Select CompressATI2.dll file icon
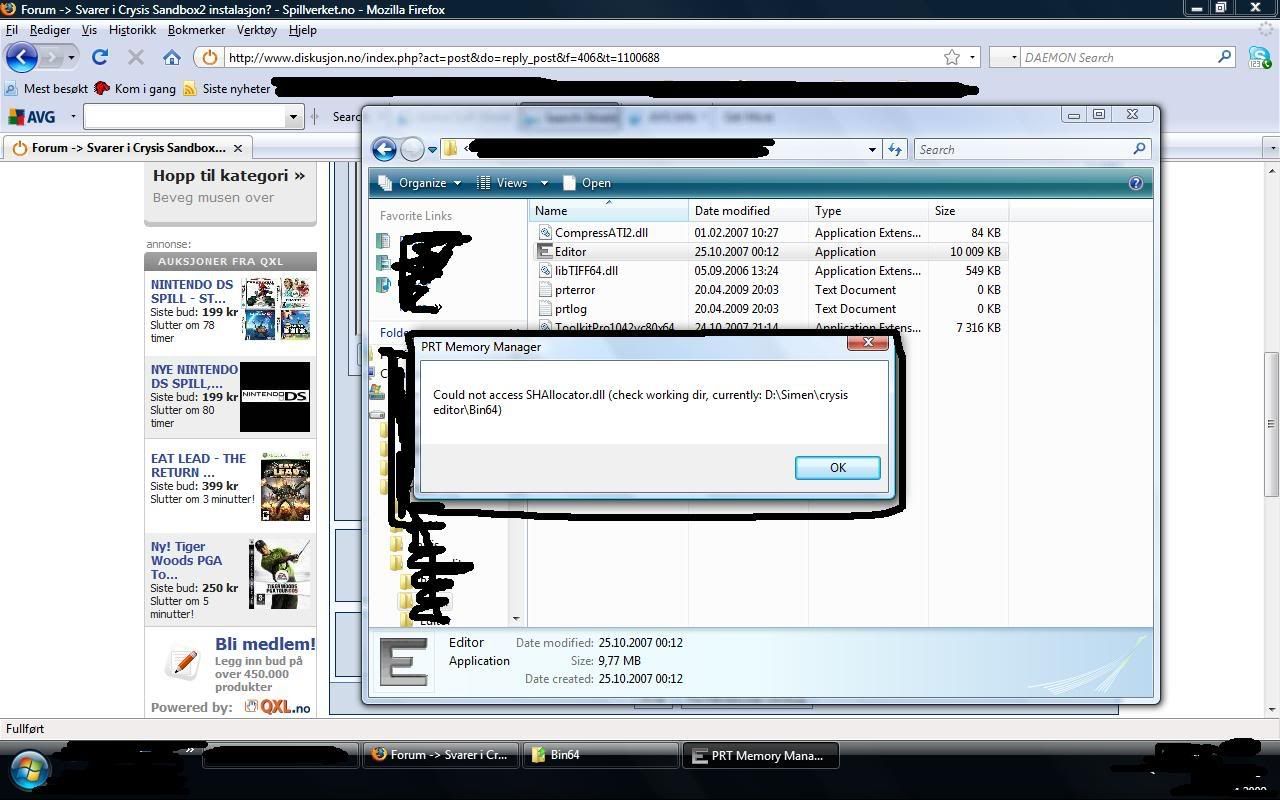This screenshot has height=800, width=1280. (x=545, y=232)
